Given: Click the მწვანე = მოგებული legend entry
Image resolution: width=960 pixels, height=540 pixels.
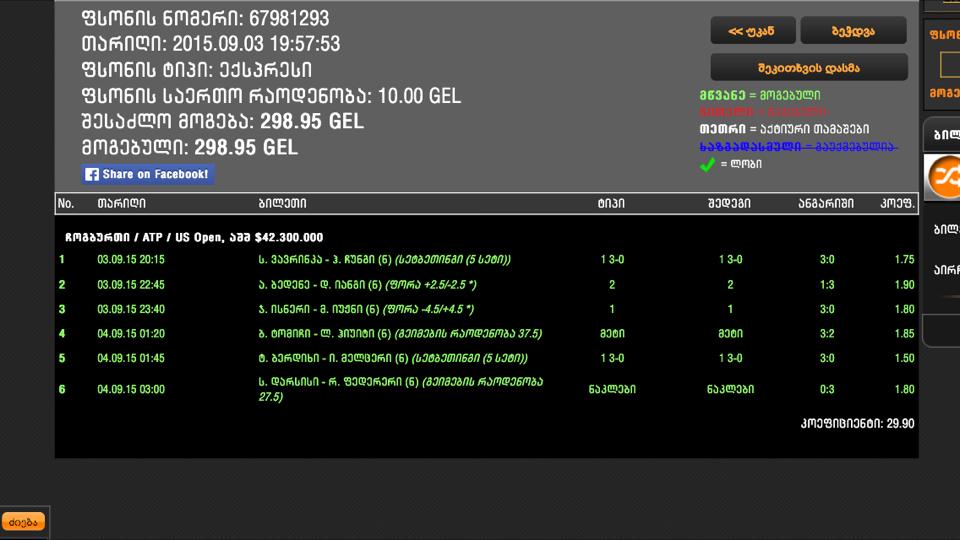Looking at the screenshot, I should click(x=760, y=96).
